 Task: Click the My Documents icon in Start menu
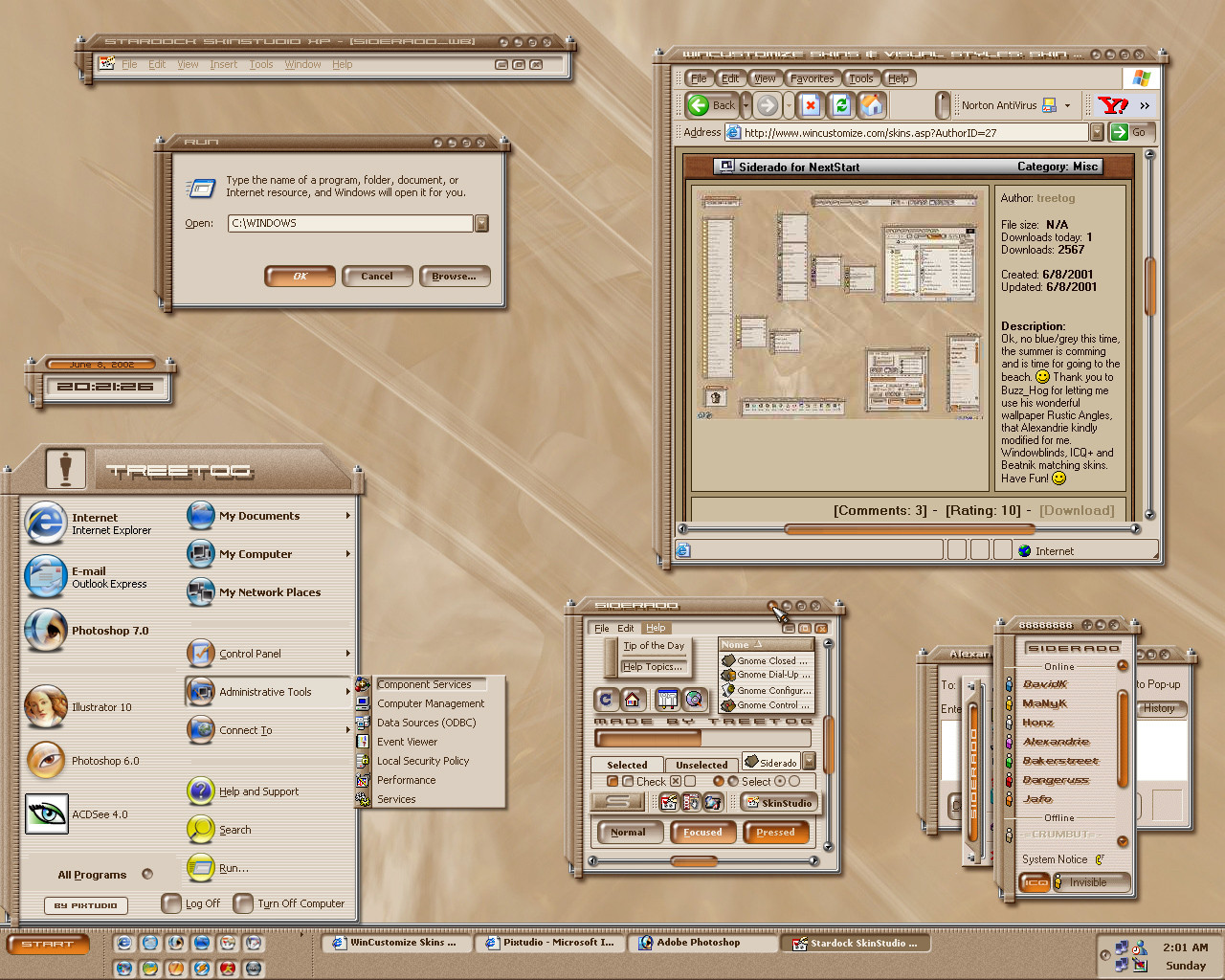click(201, 515)
